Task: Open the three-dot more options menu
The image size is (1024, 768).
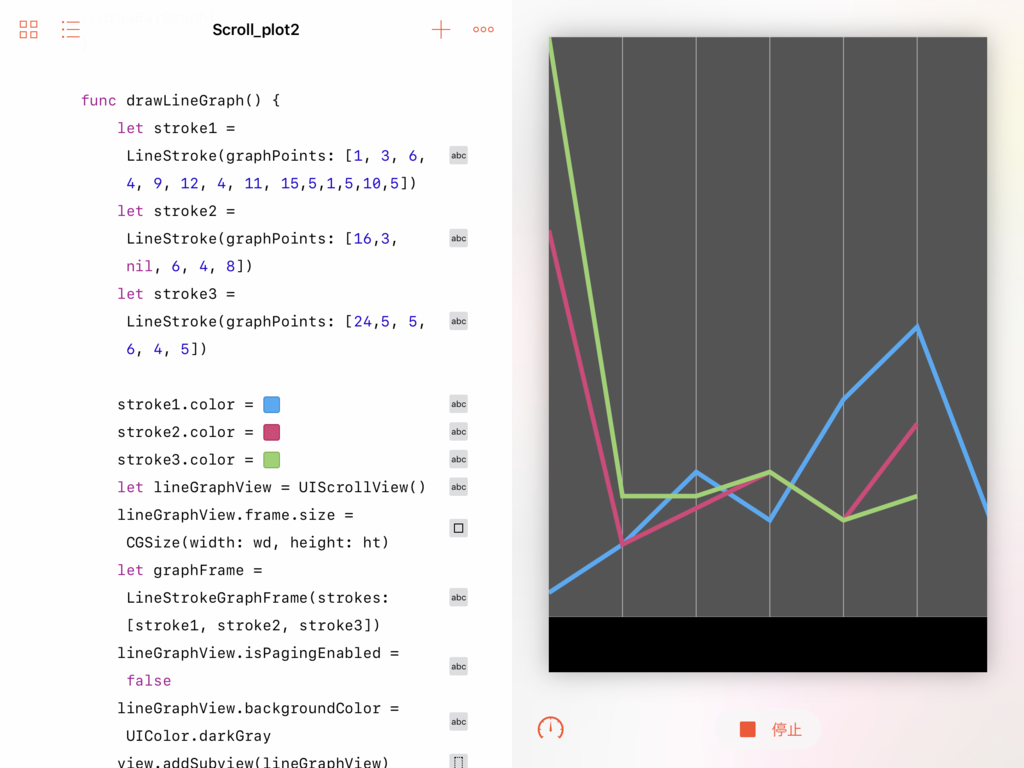Action: click(x=483, y=29)
